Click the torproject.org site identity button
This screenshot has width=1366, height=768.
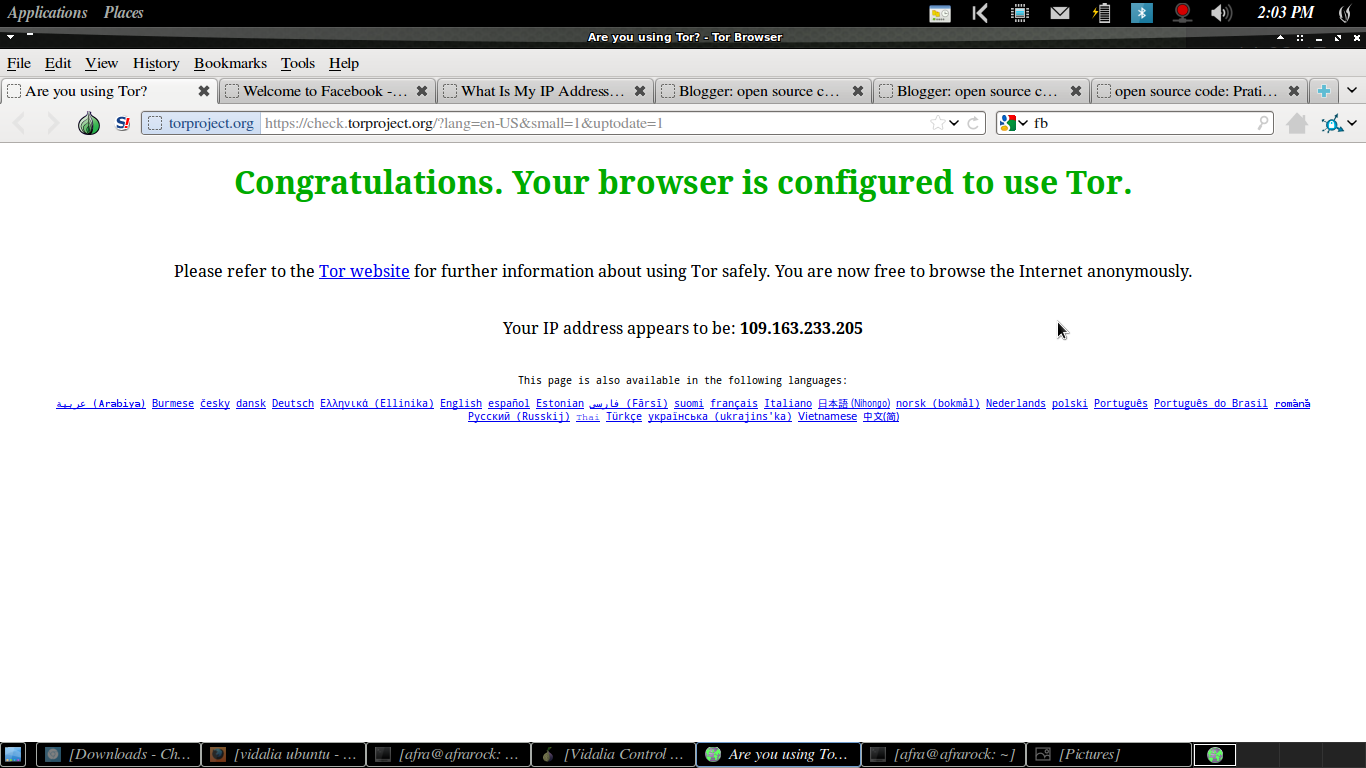[201, 123]
